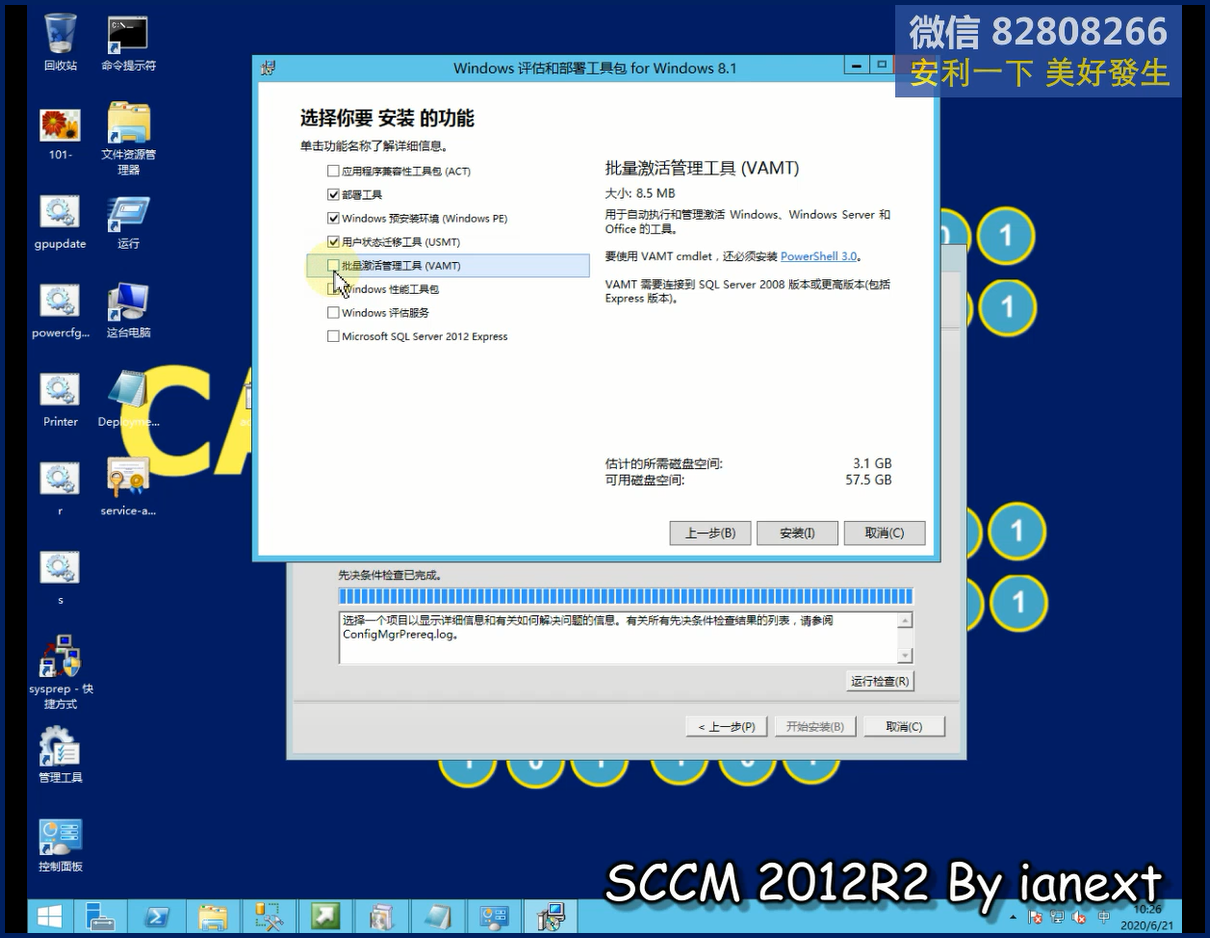Open File Explorer from the taskbar
The width and height of the screenshot is (1210, 938).
coord(213,916)
